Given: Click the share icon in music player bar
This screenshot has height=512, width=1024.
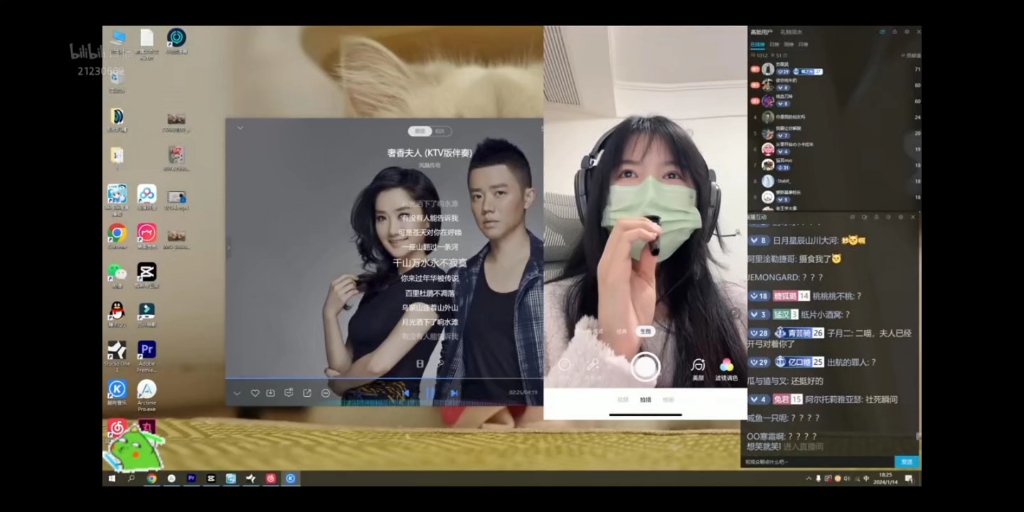Looking at the screenshot, I should [307, 393].
